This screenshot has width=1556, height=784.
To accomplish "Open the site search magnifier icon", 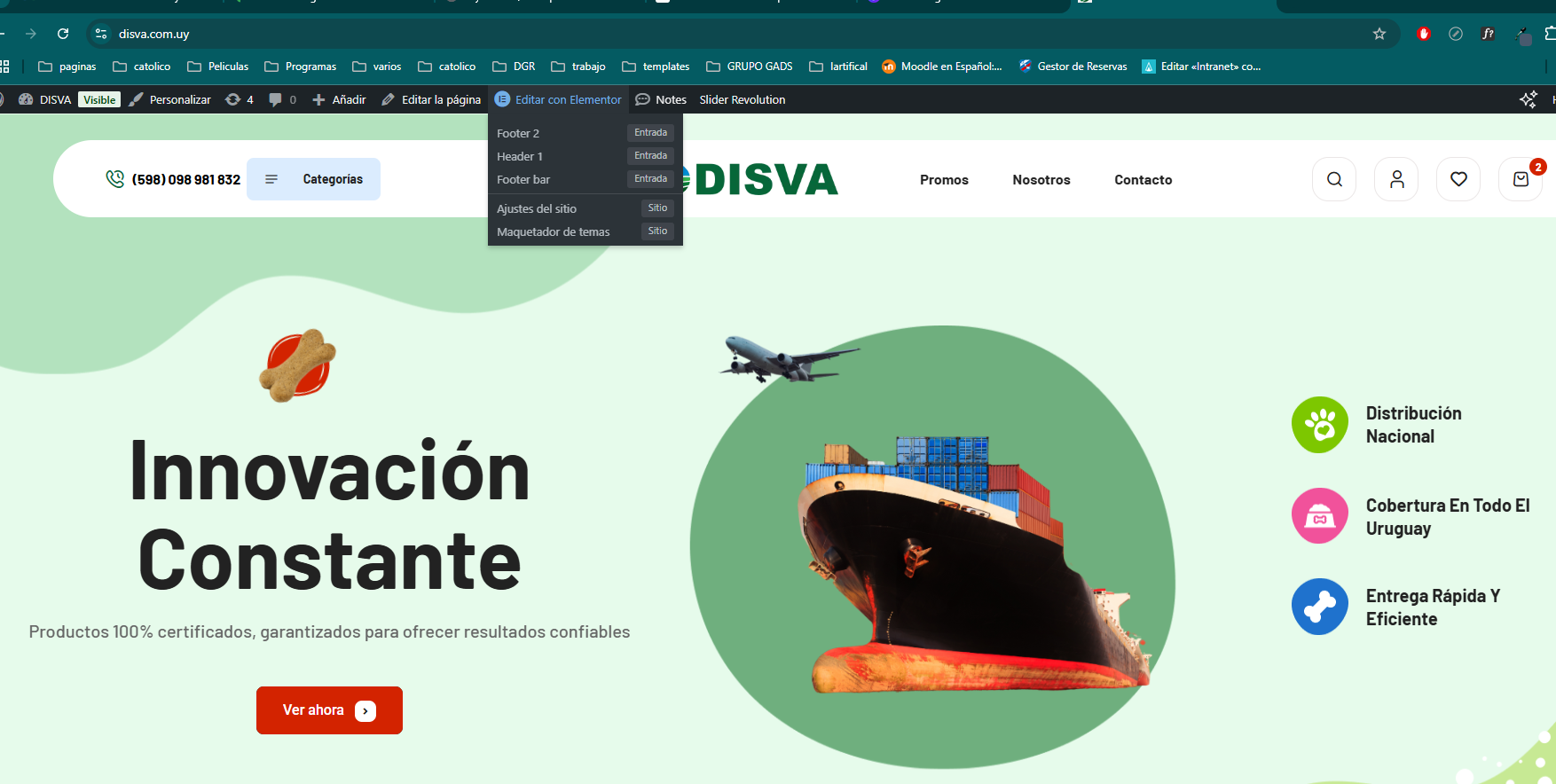I will coord(1334,179).
